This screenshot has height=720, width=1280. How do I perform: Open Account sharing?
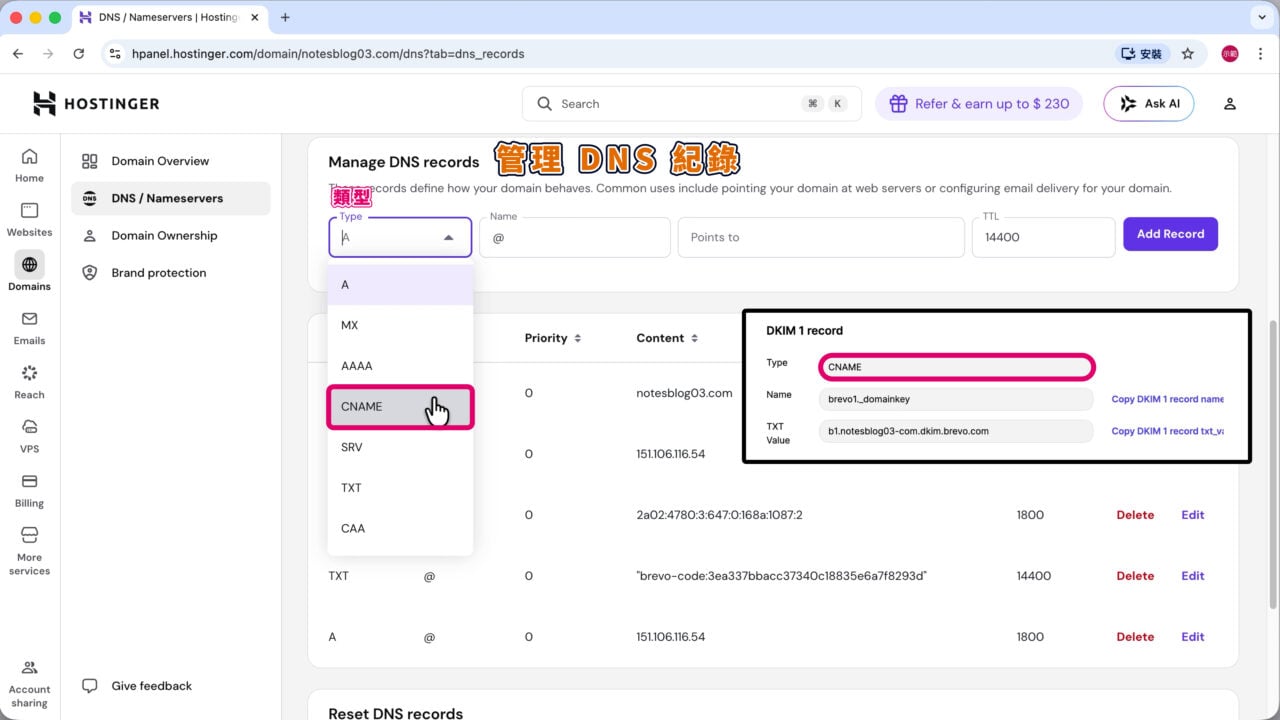tap(29, 684)
